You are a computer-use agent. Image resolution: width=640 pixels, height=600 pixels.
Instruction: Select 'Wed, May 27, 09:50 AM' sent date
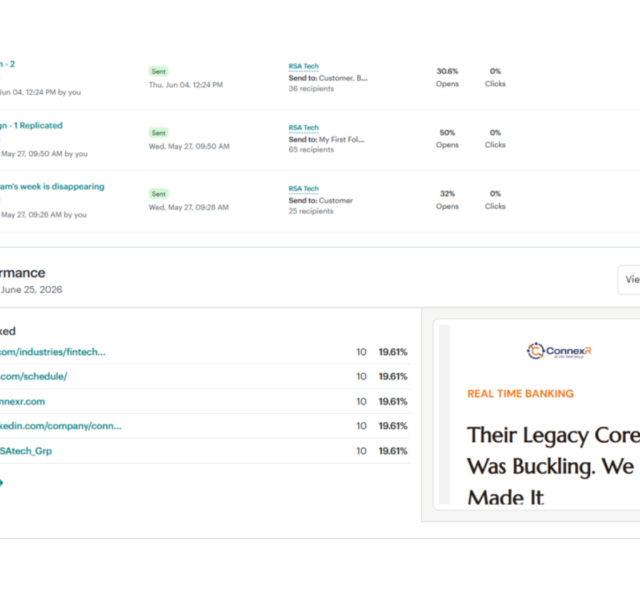pos(189,146)
